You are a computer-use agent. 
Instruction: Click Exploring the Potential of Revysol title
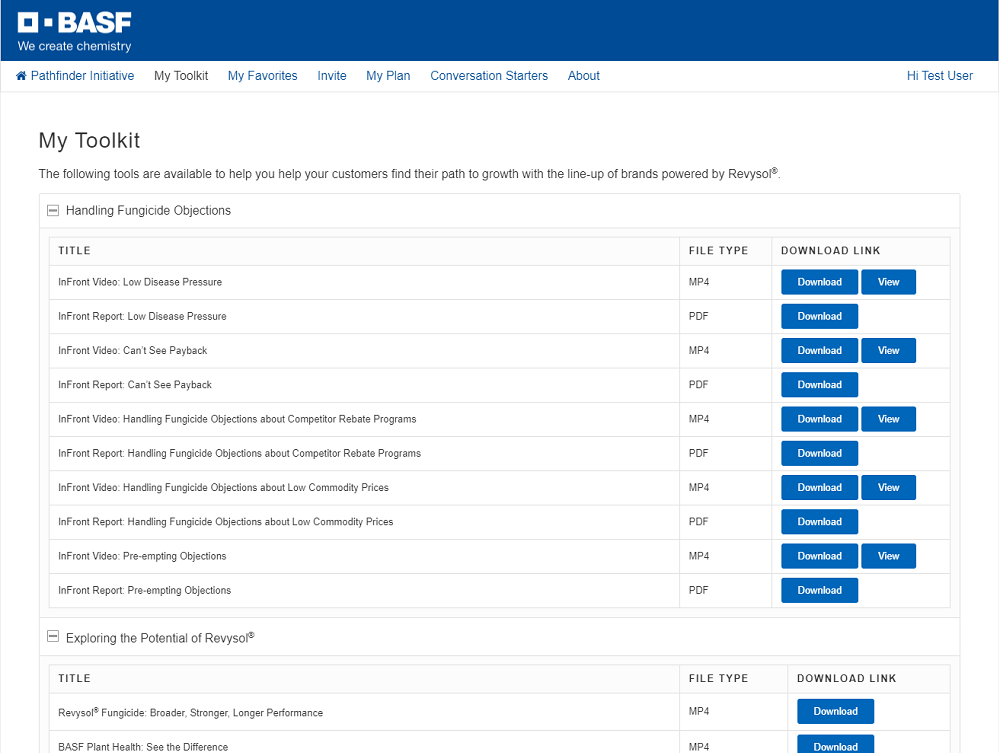160,638
